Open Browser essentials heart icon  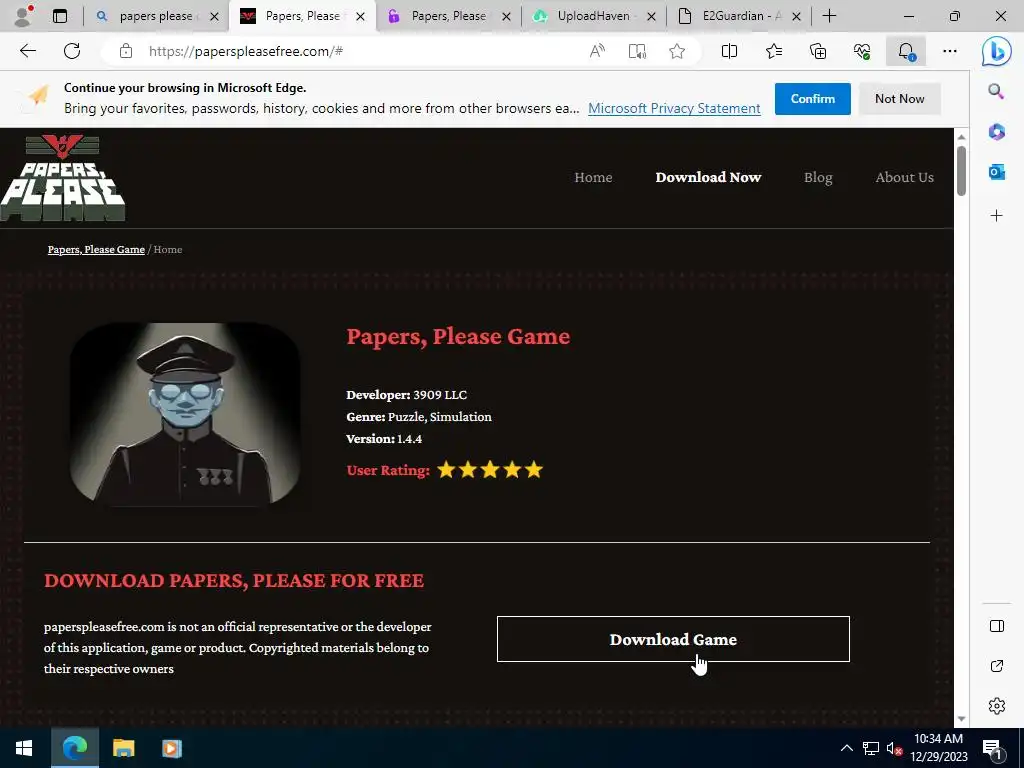tap(862, 51)
